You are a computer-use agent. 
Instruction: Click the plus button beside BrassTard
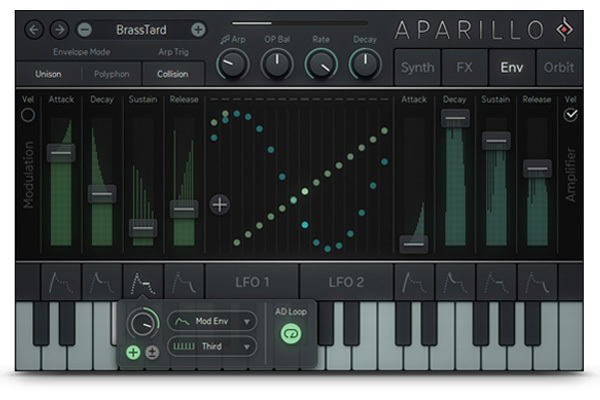(x=198, y=29)
